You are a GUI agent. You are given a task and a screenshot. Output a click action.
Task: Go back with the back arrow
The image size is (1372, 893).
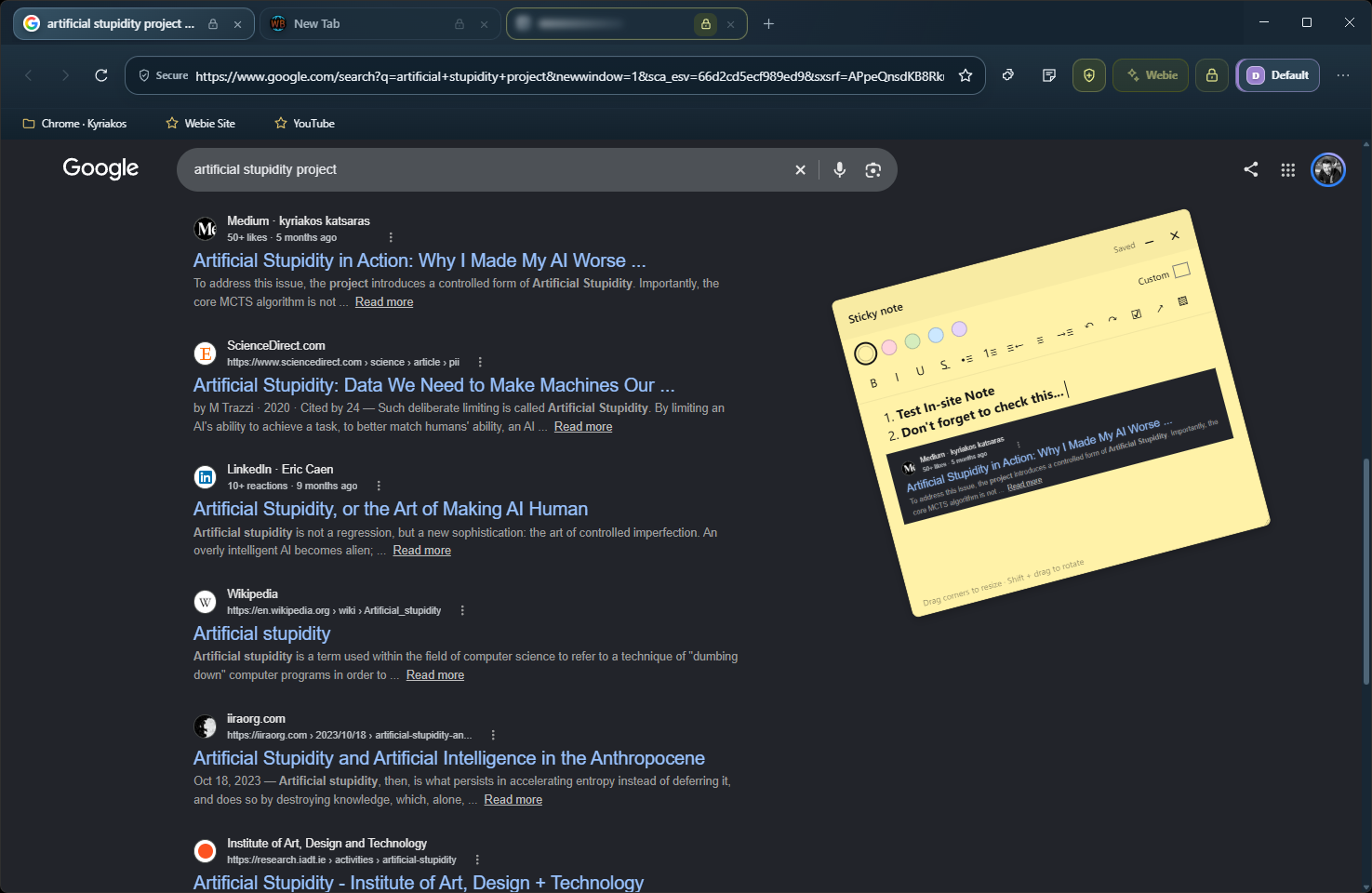(x=29, y=75)
